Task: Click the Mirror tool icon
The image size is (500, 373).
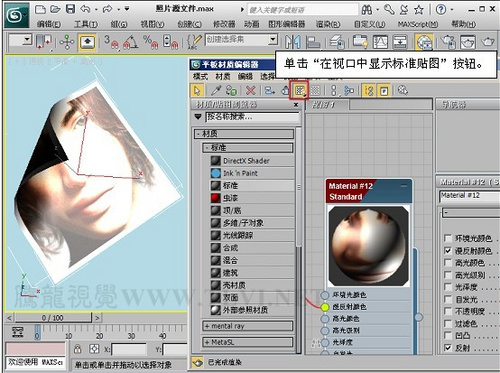Action: tap(293, 42)
